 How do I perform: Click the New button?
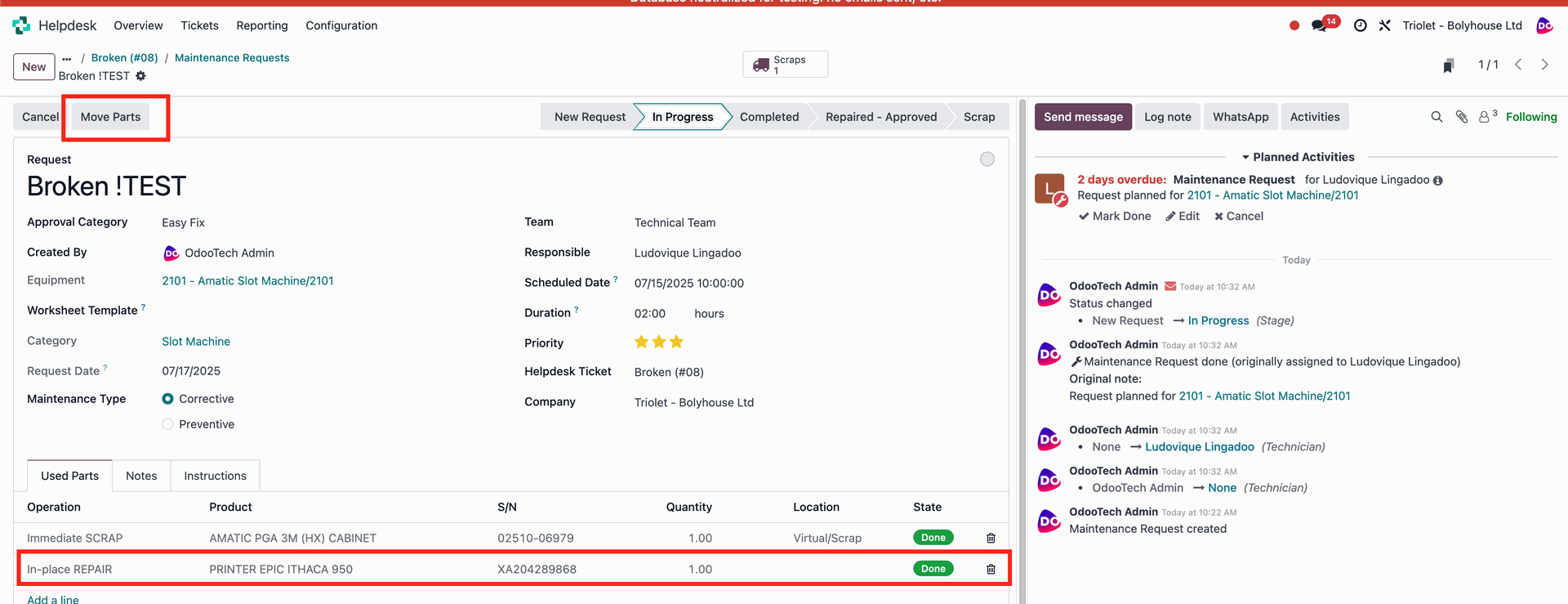point(34,67)
